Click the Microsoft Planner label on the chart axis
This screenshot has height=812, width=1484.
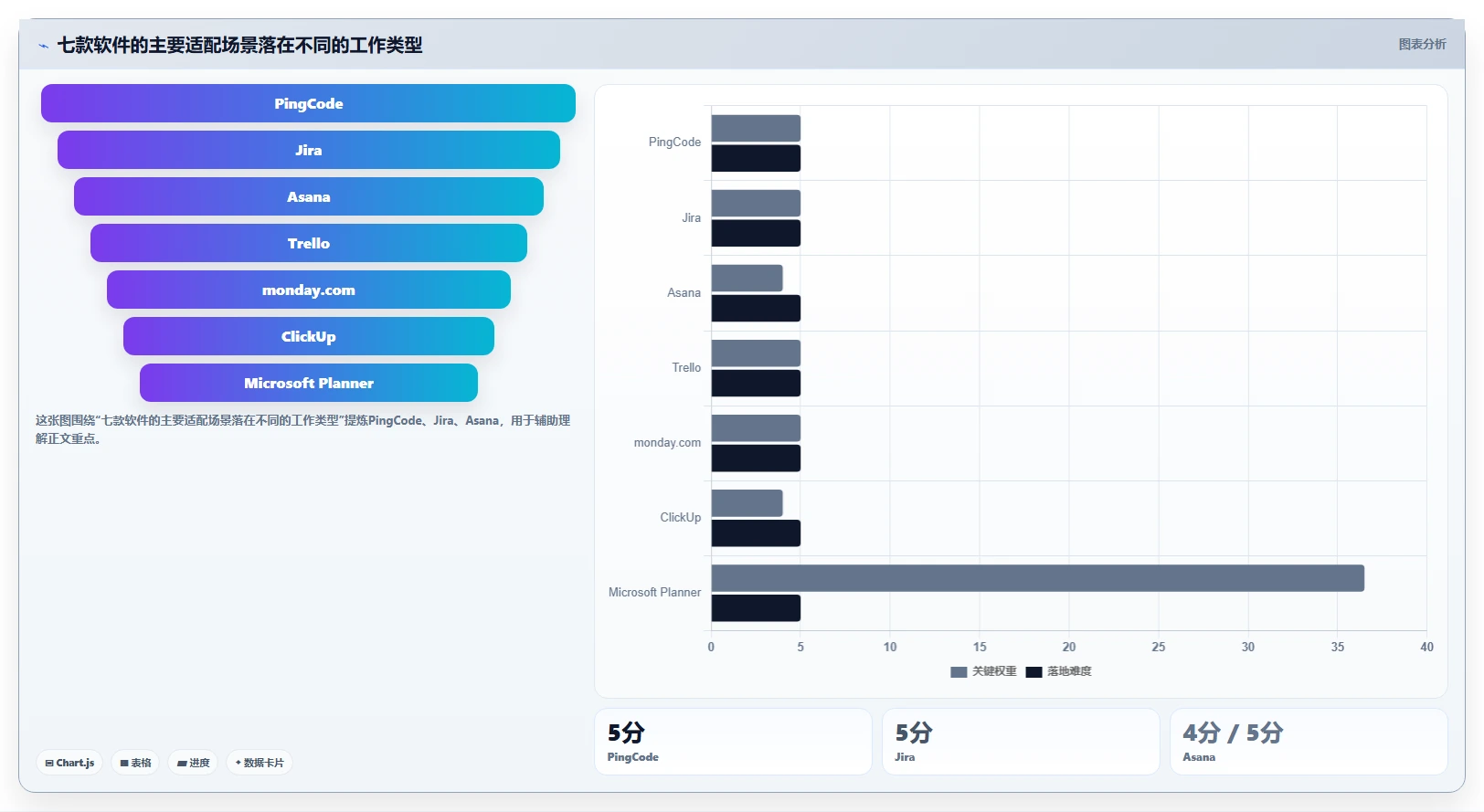[654, 592]
